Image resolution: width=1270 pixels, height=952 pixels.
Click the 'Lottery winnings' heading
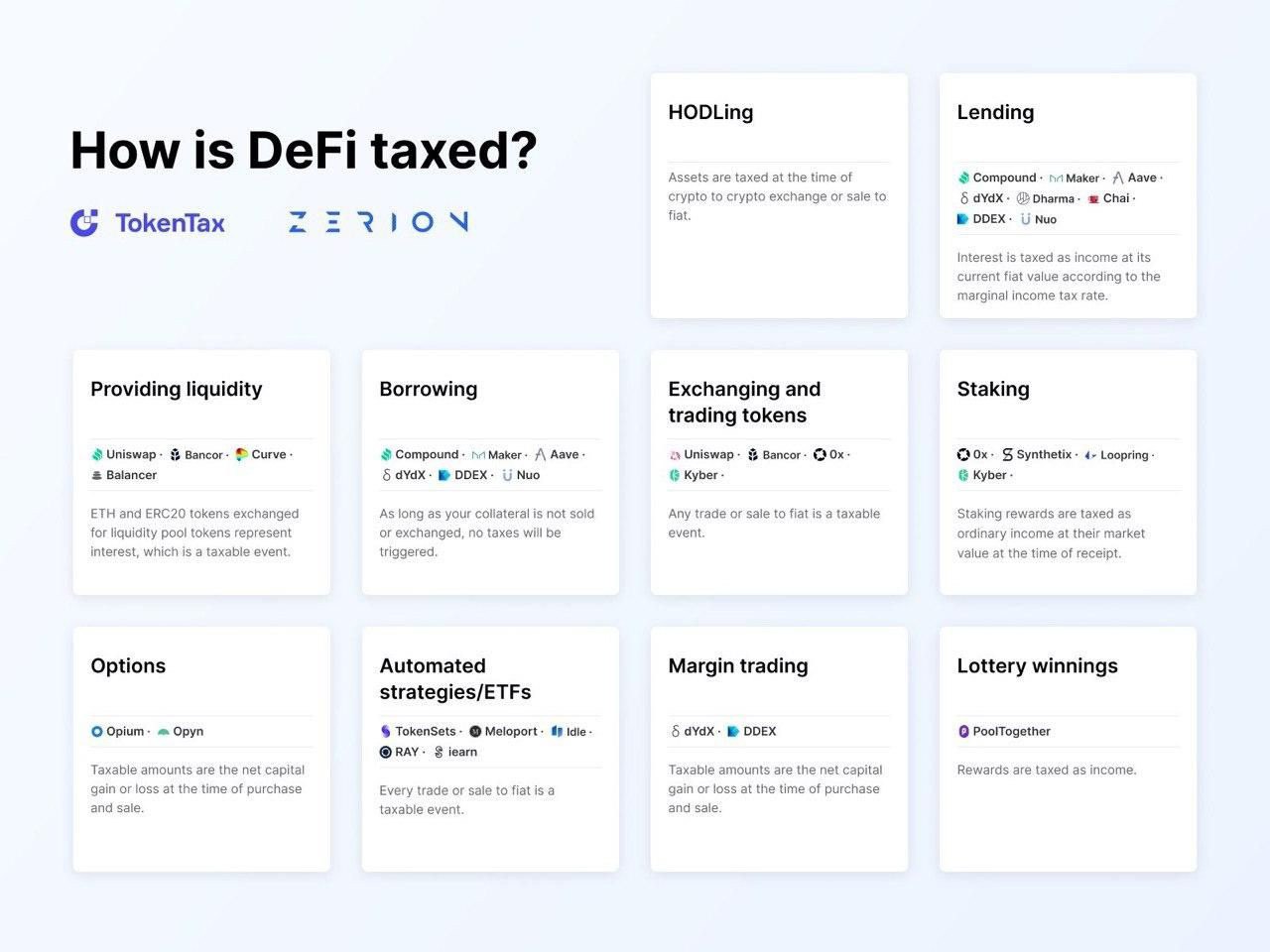[x=1037, y=665]
